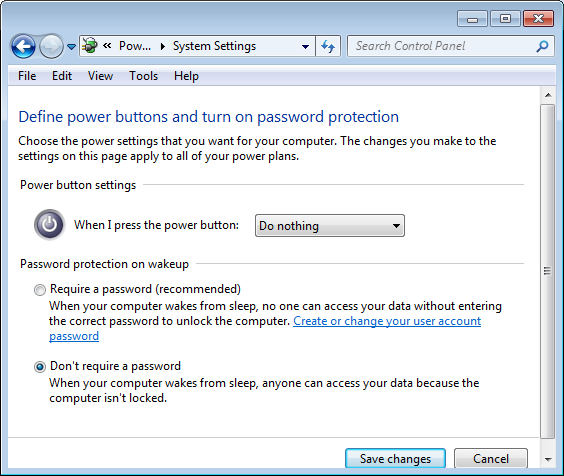Open the Do nothing power button dropdown
Image resolution: width=564 pixels, height=476 pixels.
[x=330, y=226]
